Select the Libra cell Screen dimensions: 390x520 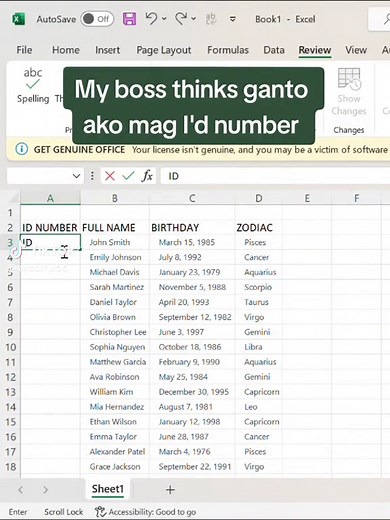(259, 347)
